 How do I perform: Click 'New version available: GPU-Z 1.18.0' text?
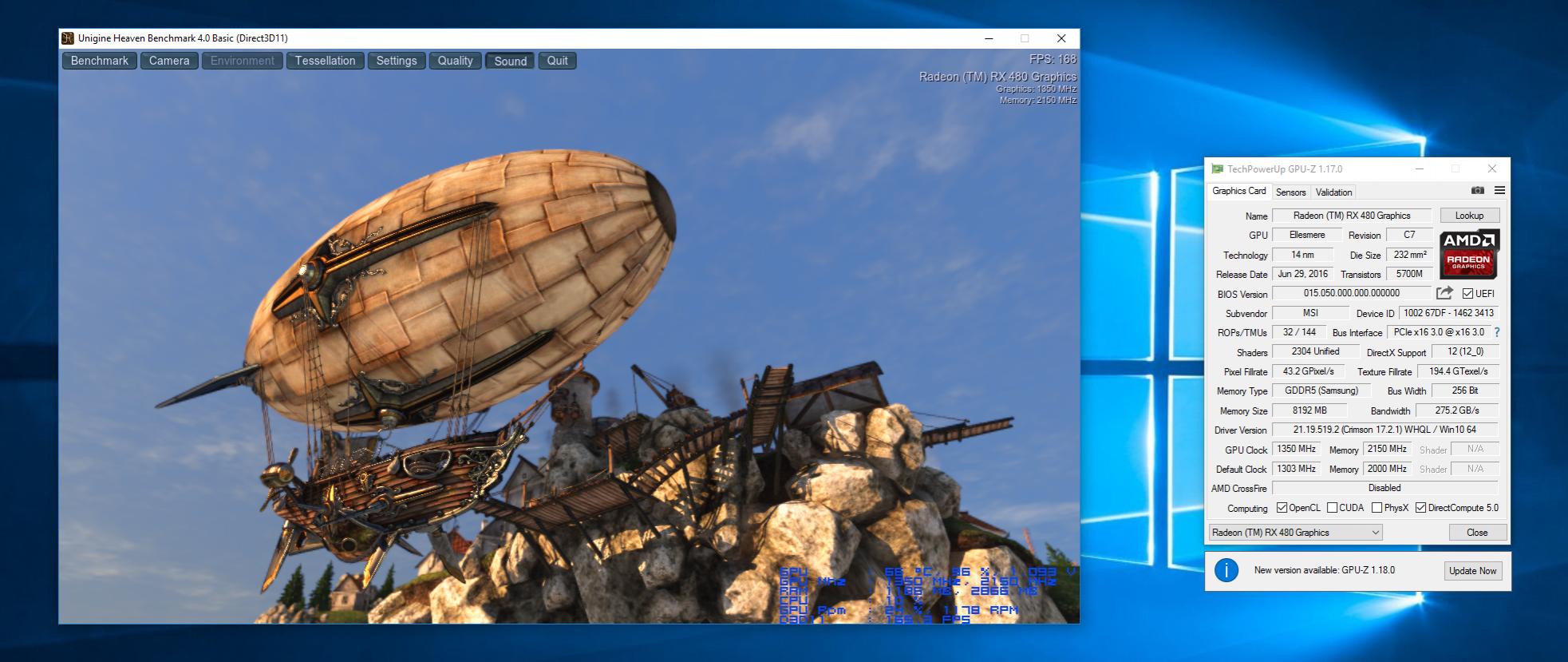click(x=1325, y=570)
